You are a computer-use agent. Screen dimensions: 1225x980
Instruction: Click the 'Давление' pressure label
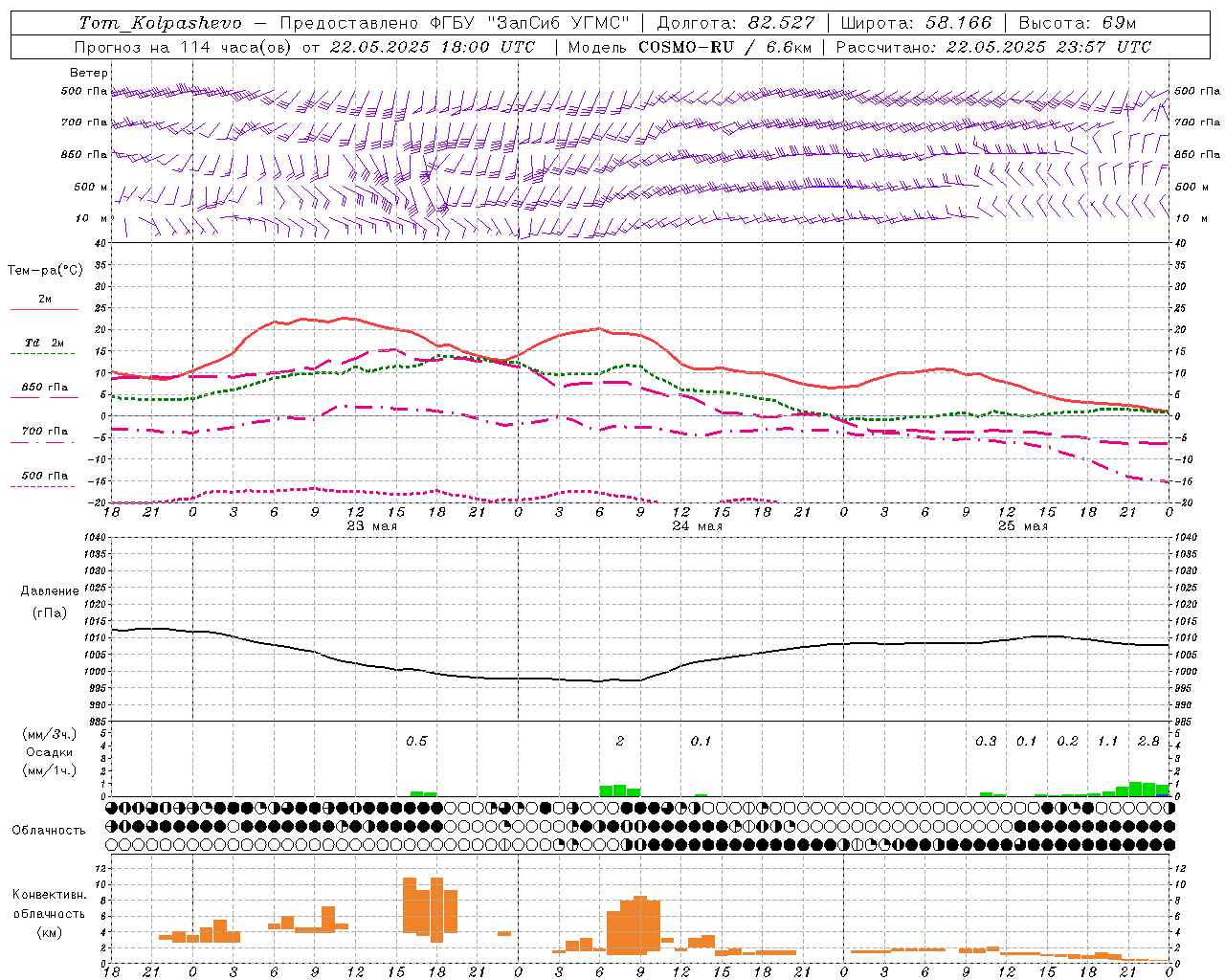click(x=50, y=591)
